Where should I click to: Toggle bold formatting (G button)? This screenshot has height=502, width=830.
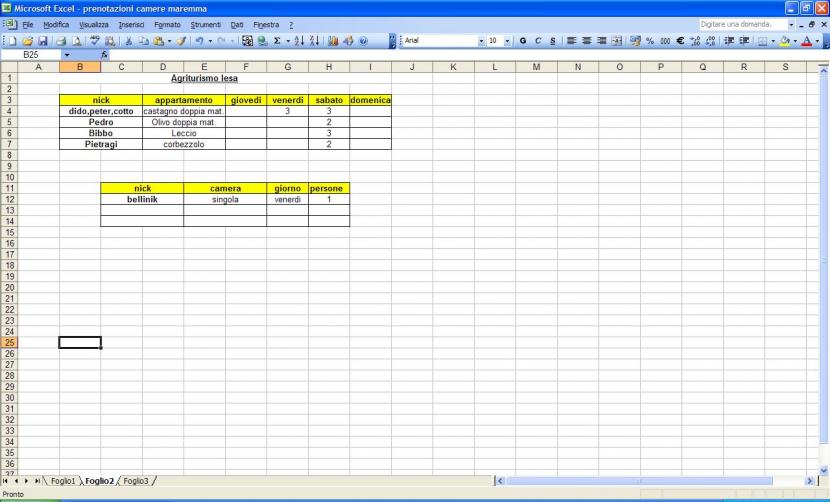click(x=523, y=41)
